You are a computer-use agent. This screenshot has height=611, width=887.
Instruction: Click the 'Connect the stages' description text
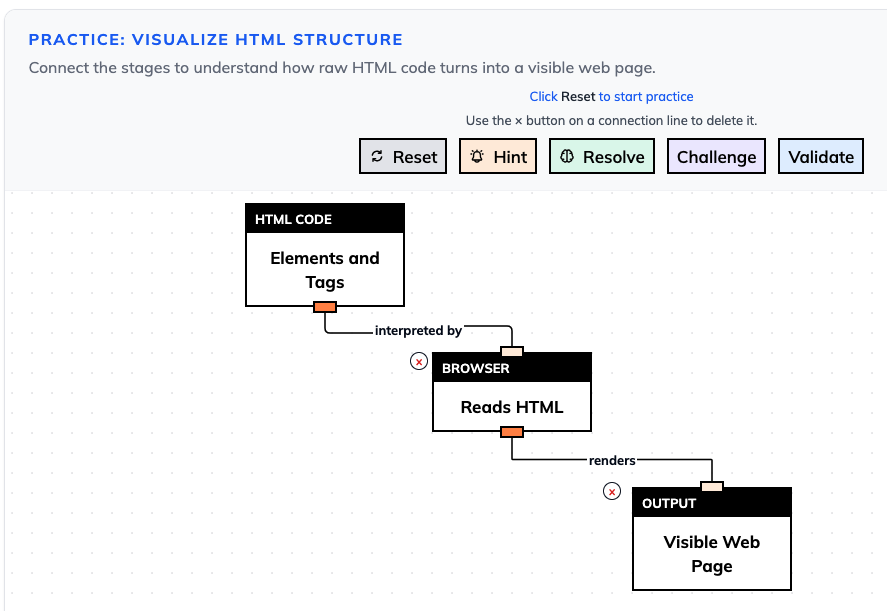[342, 68]
